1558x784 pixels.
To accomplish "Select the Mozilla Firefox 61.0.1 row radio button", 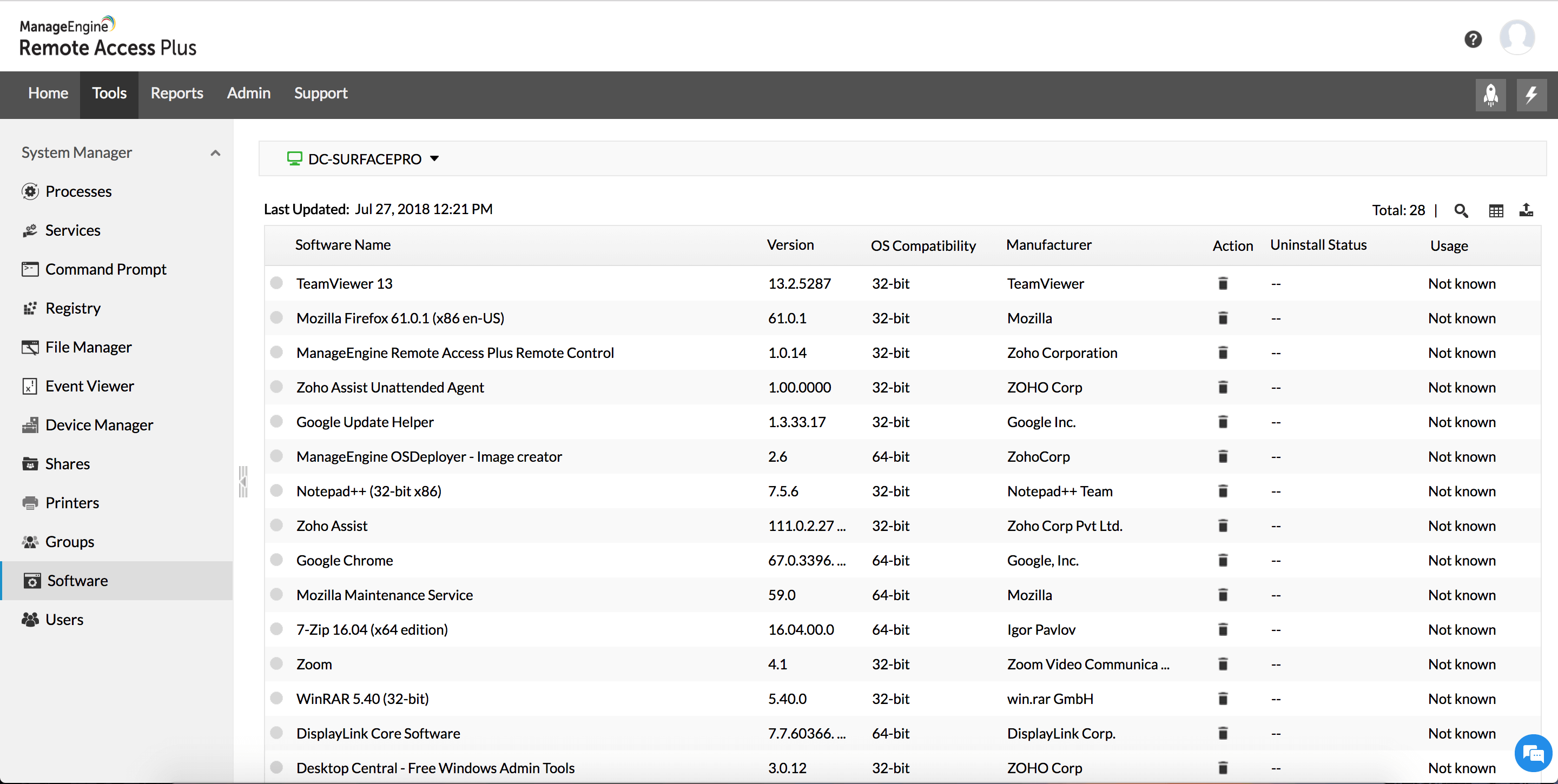I will click(276, 318).
